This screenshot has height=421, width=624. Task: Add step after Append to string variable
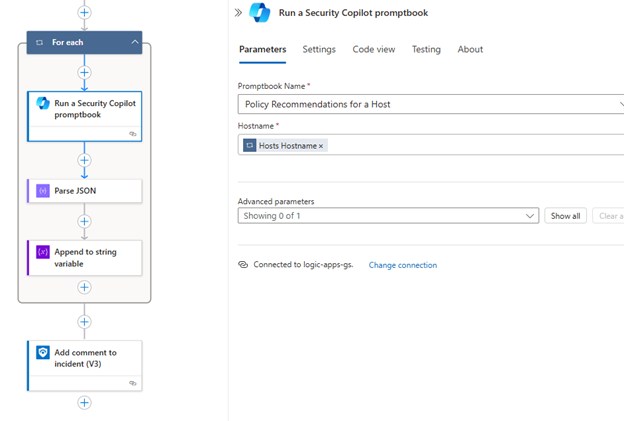tap(84, 287)
